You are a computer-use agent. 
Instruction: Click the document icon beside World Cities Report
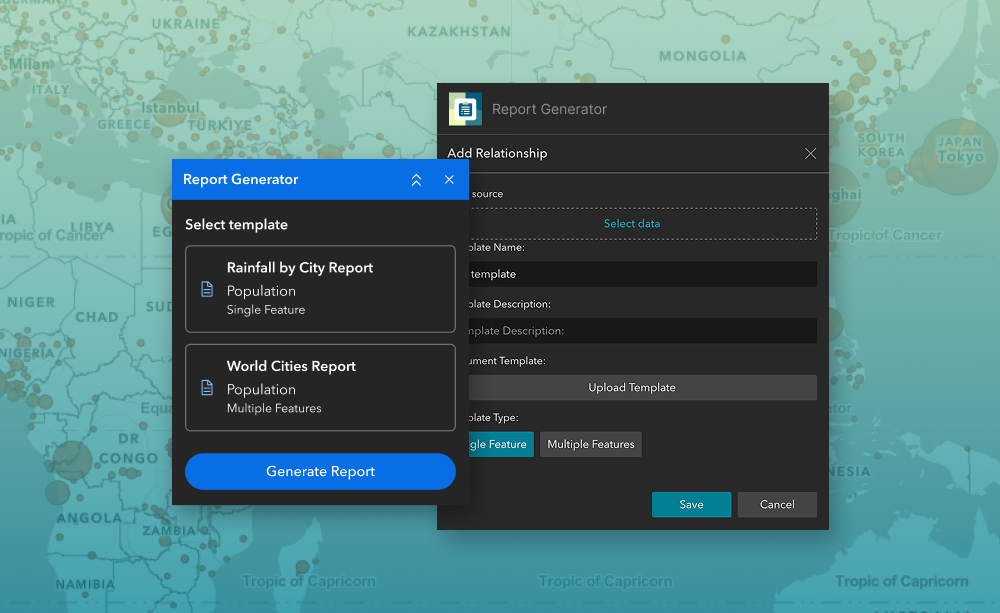pyautogui.click(x=206, y=388)
